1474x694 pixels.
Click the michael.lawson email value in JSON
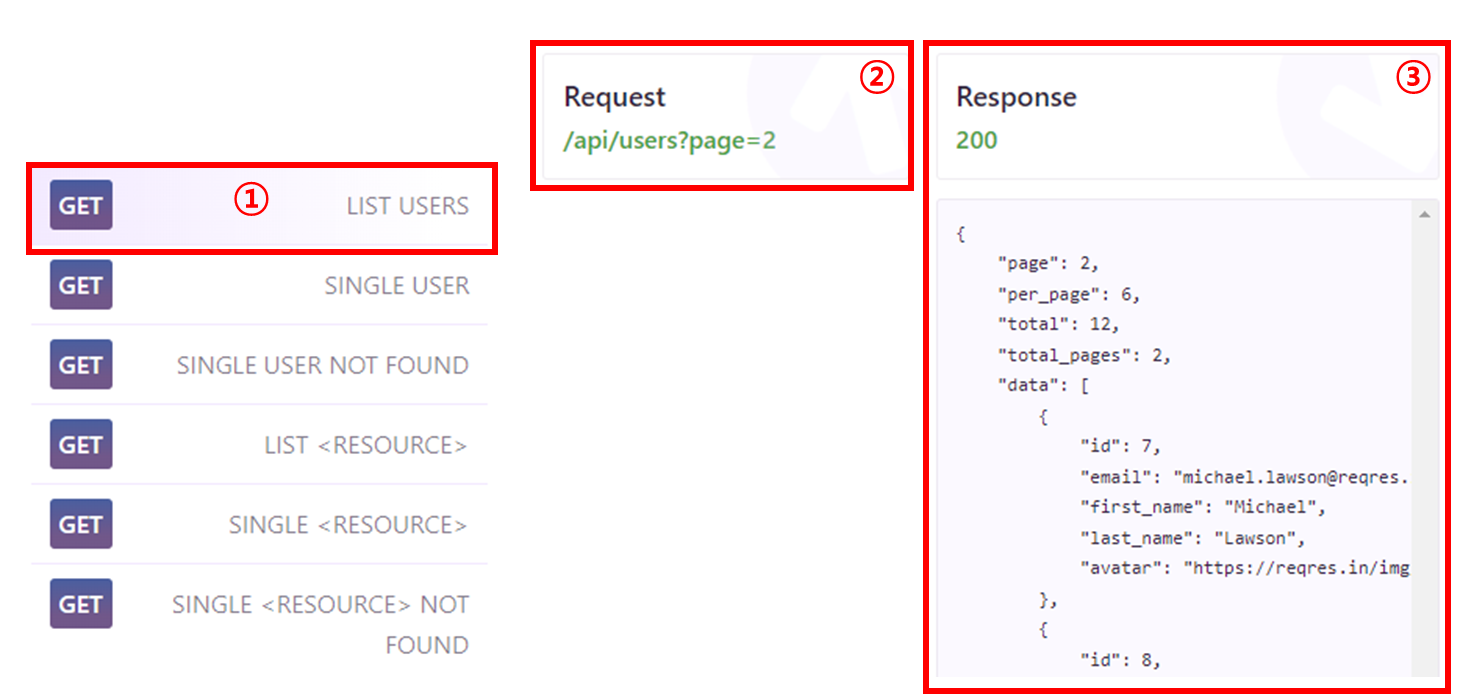click(1290, 476)
